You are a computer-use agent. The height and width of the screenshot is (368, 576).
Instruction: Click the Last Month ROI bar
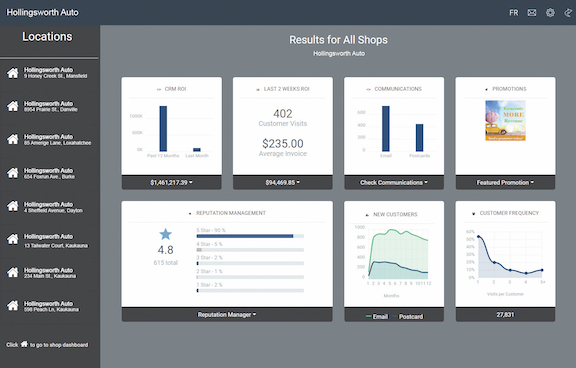coord(197,149)
